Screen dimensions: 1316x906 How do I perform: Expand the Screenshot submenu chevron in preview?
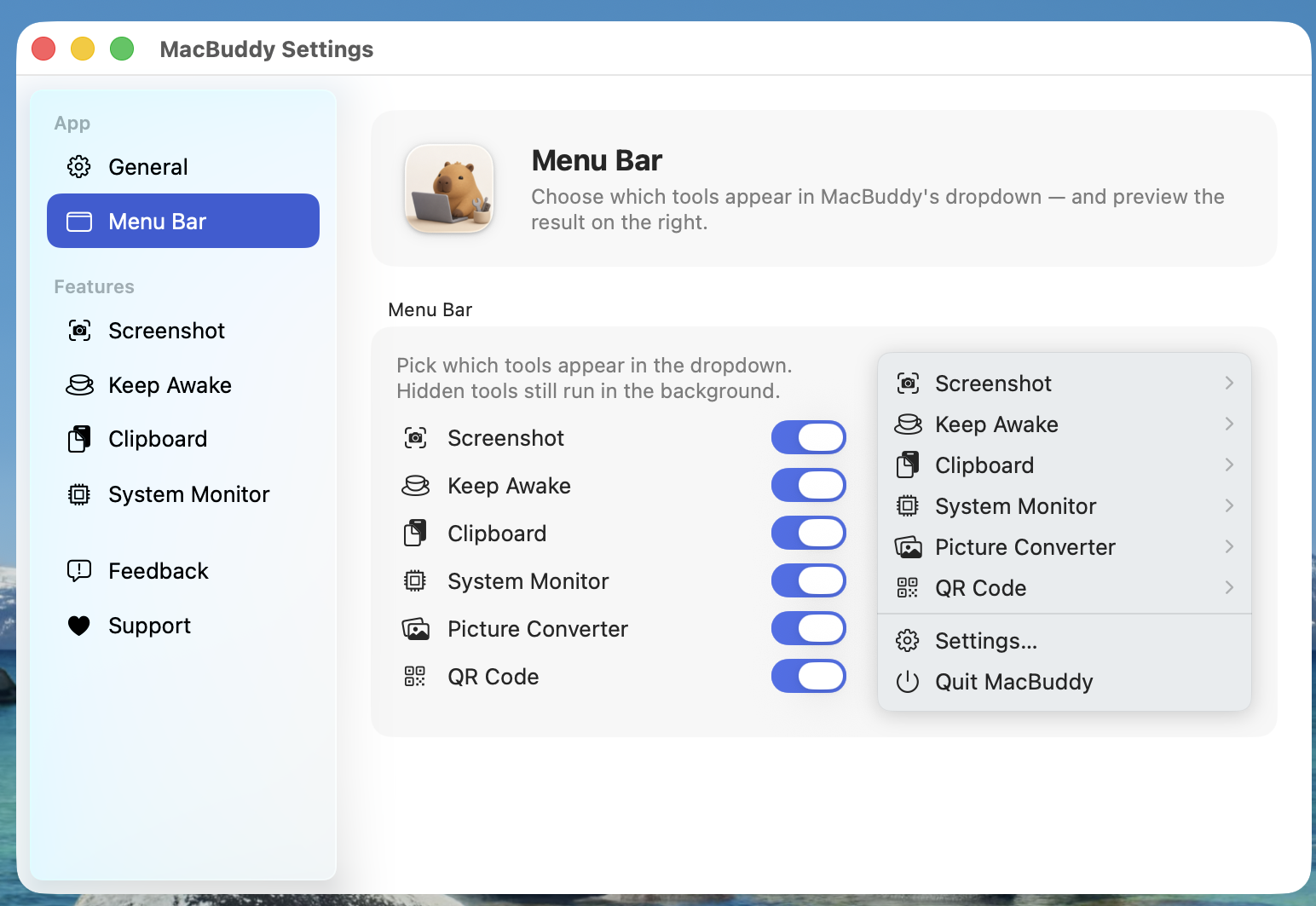(1229, 384)
